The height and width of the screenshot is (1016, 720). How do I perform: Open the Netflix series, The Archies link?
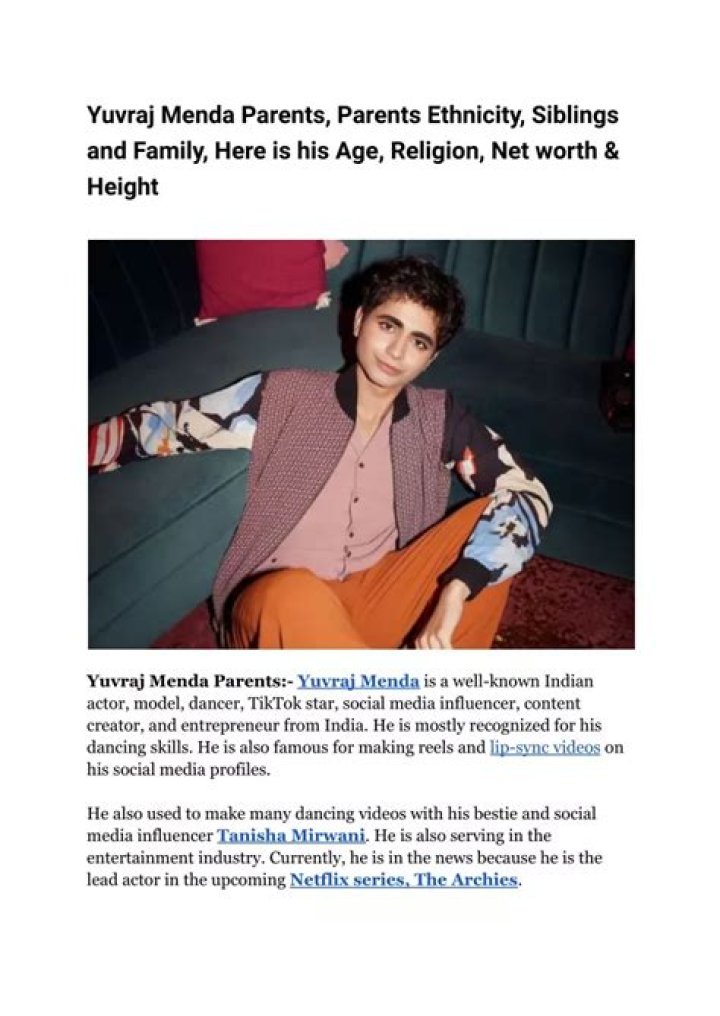[404, 880]
